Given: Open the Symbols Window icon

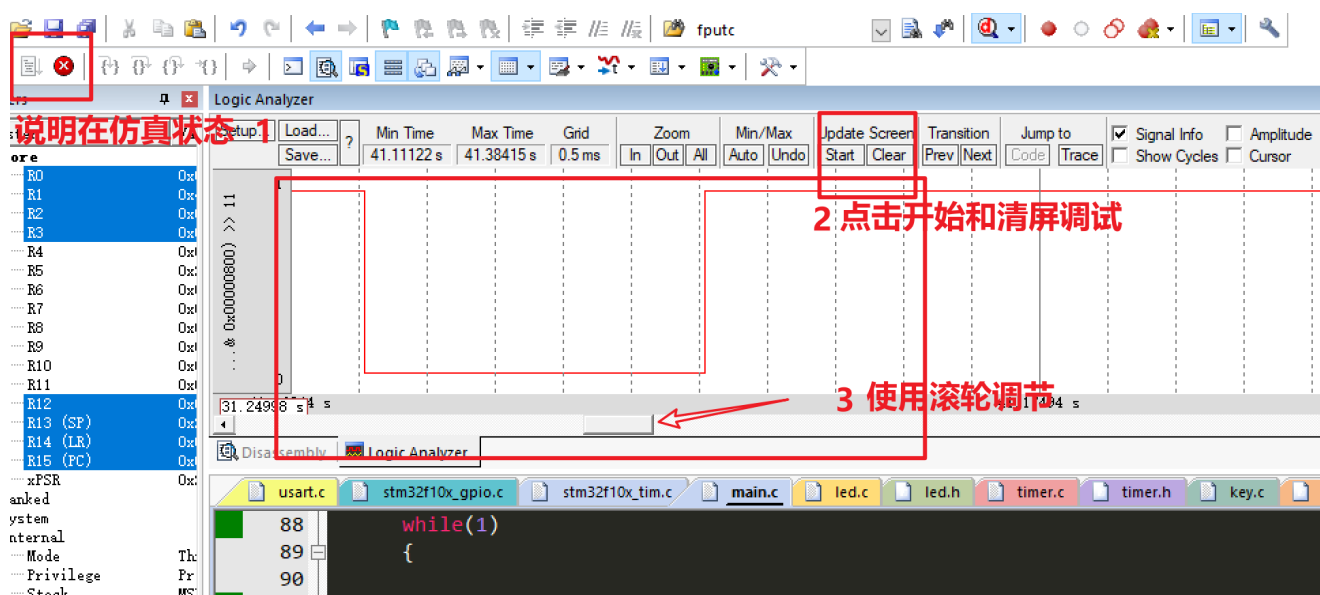Looking at the screenshot, I should pos(357,66).
